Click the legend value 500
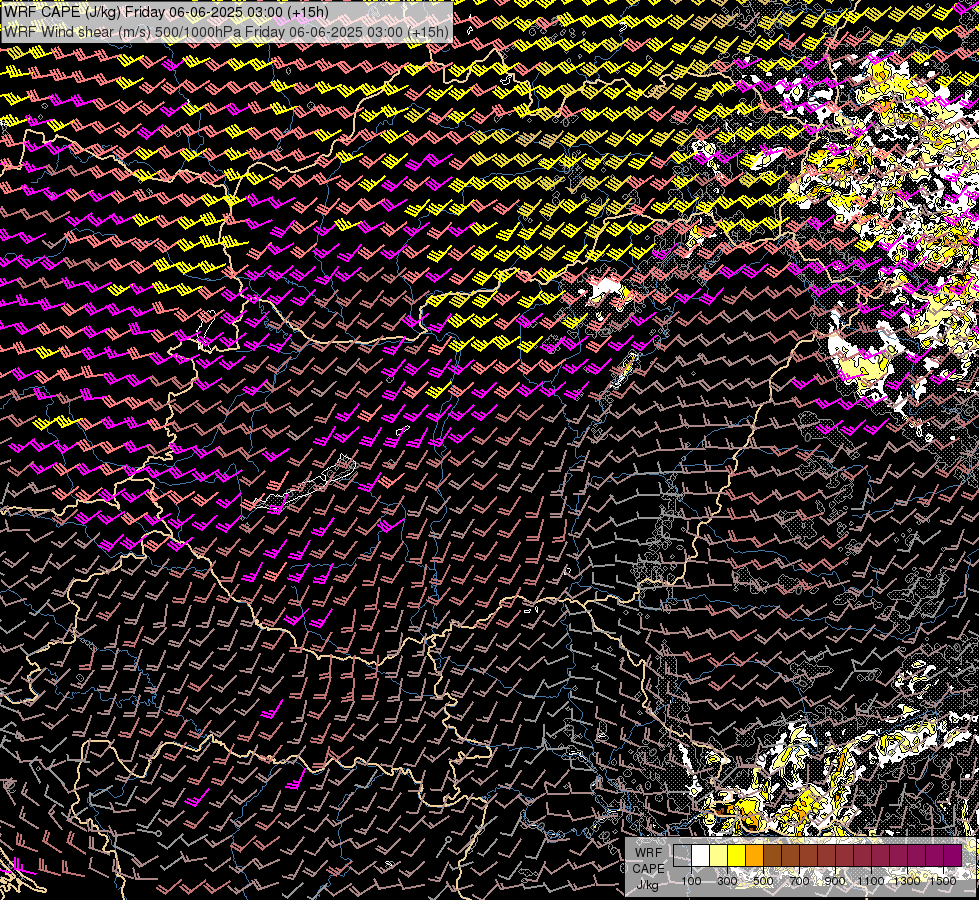The height and width of the screenshot is (900, 979). [763, 881]
